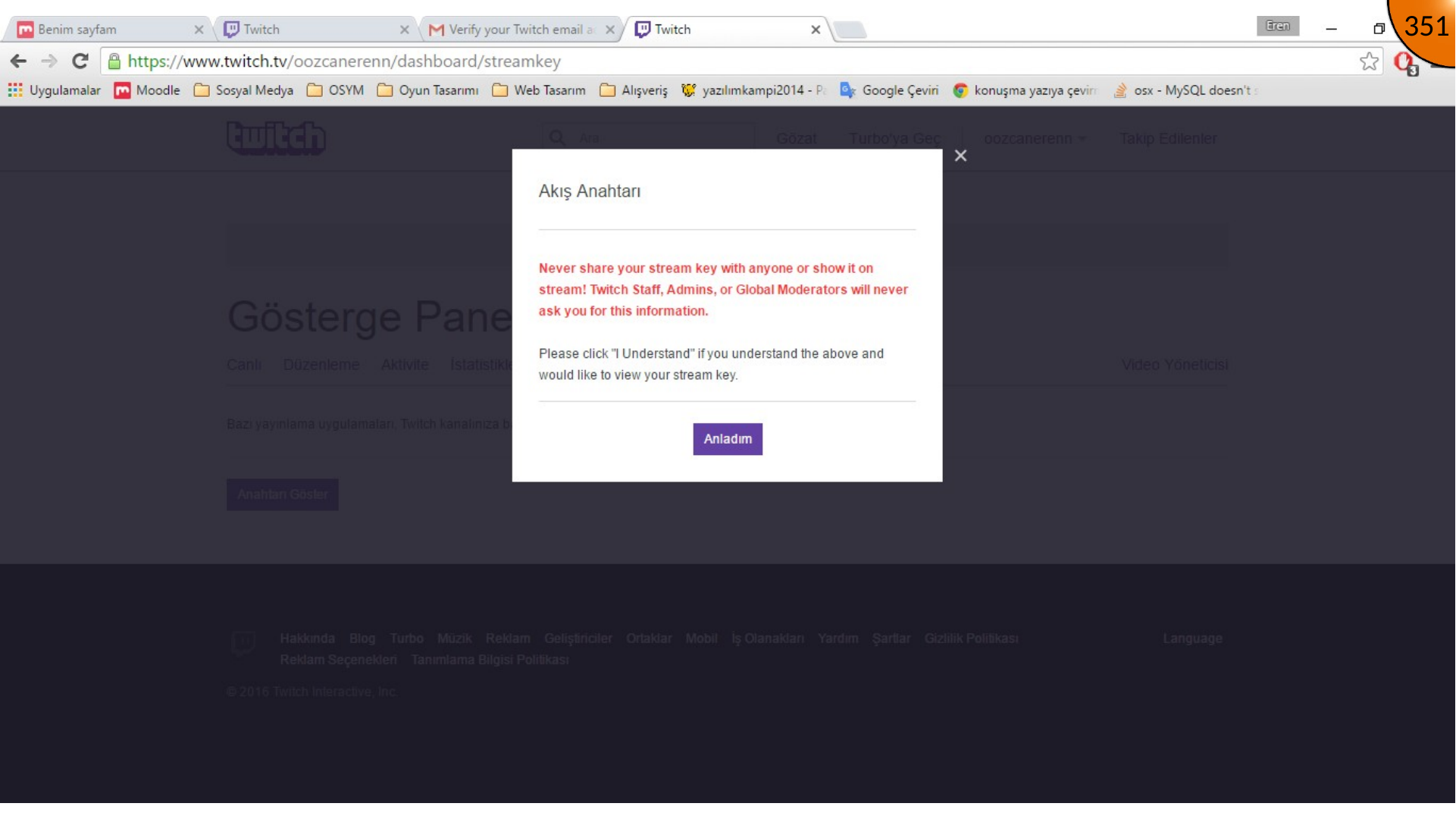Image resolution: width=1456 pixels, height=819 pixels.
Task: Switch to the Aktivite dashboard tab
Action: (x=405, y=365)
